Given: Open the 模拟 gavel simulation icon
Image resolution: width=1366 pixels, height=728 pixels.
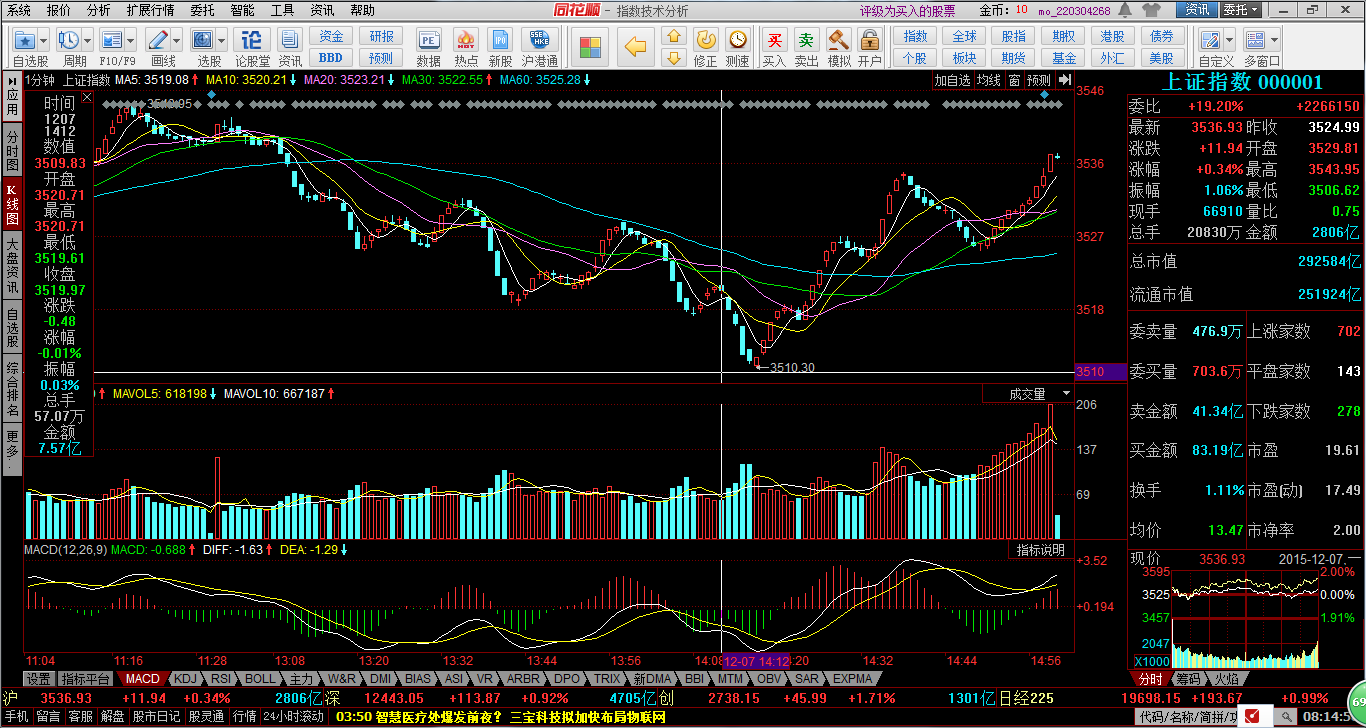Looking at the screenshot, I should click(838, 40).
